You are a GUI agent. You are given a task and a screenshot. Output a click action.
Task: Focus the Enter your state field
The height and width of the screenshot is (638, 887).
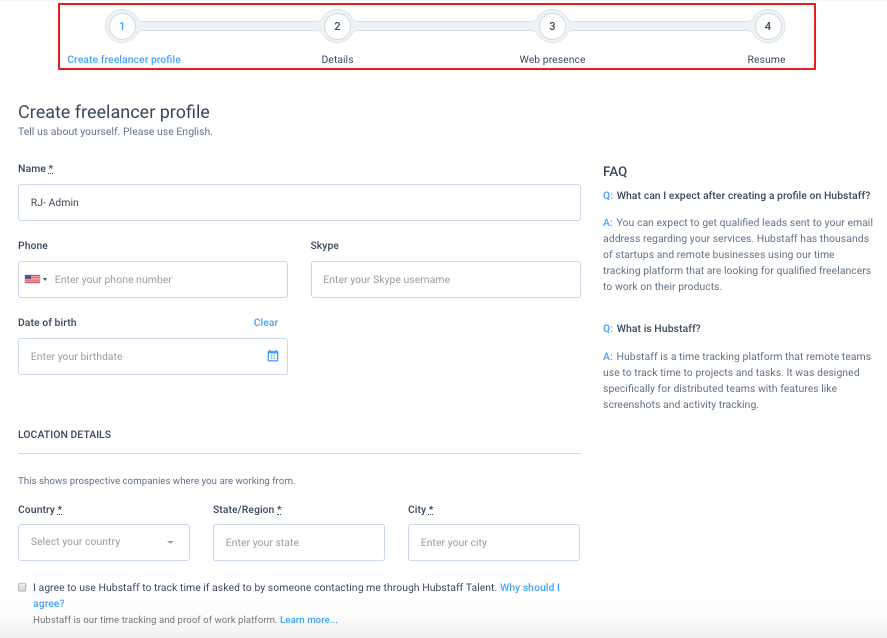[x=299, y=542]
